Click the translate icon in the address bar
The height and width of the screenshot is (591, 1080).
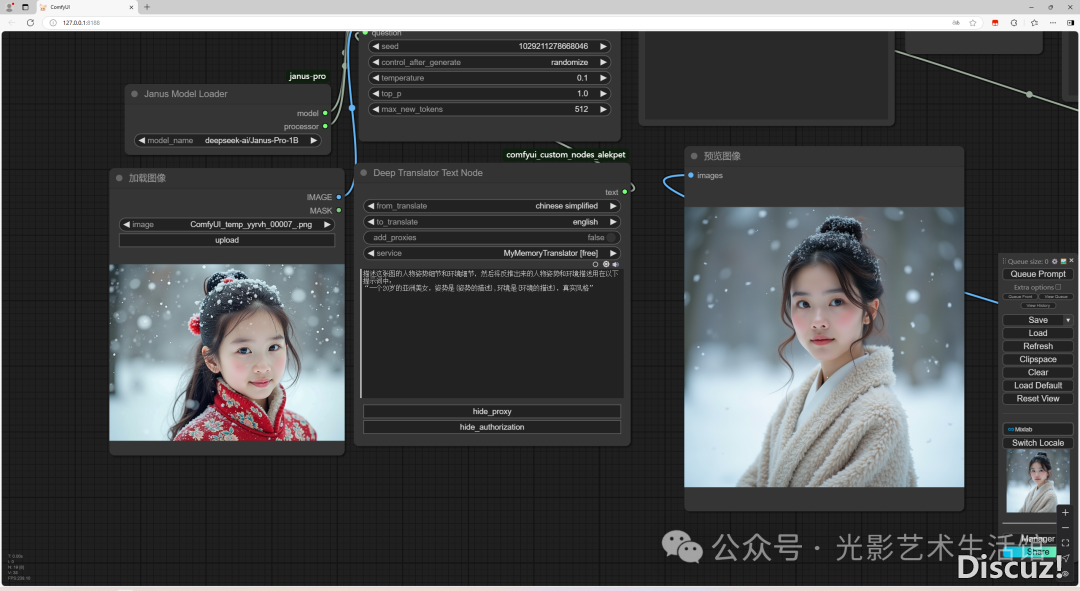(x=956, y=23)
